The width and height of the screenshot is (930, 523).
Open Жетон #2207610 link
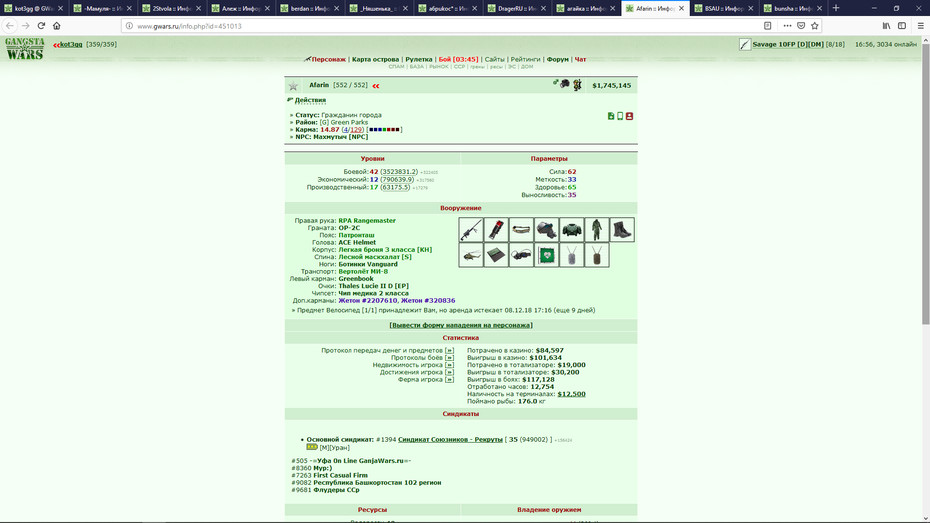coord(368,301)
